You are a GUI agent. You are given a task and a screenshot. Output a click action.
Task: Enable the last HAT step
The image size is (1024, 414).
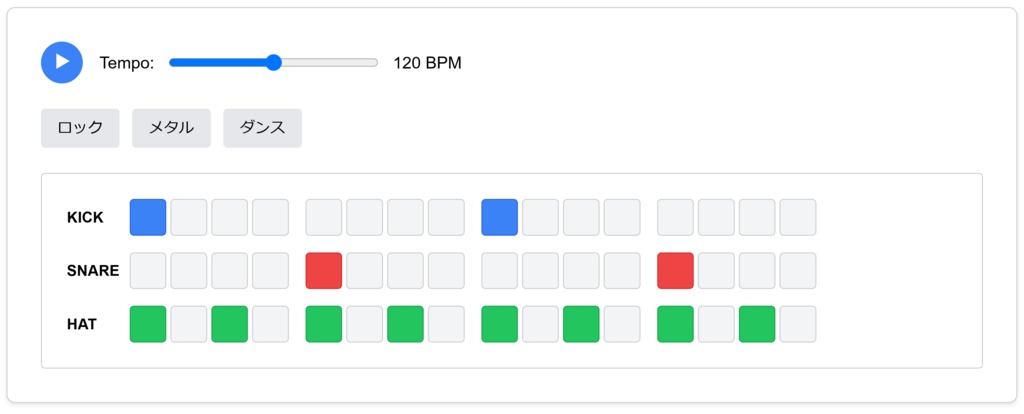[x=798, y=324]
